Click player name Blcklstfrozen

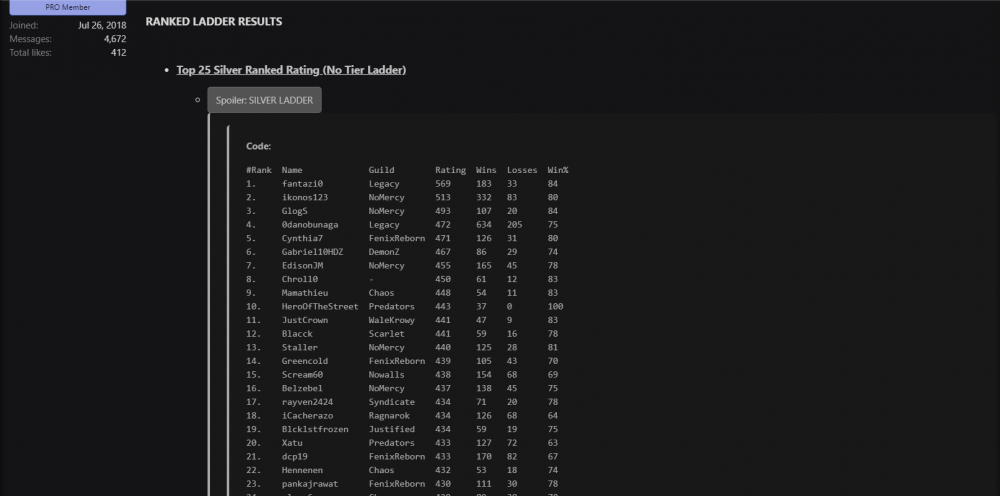pyautogui.click(x=314, y=429)
